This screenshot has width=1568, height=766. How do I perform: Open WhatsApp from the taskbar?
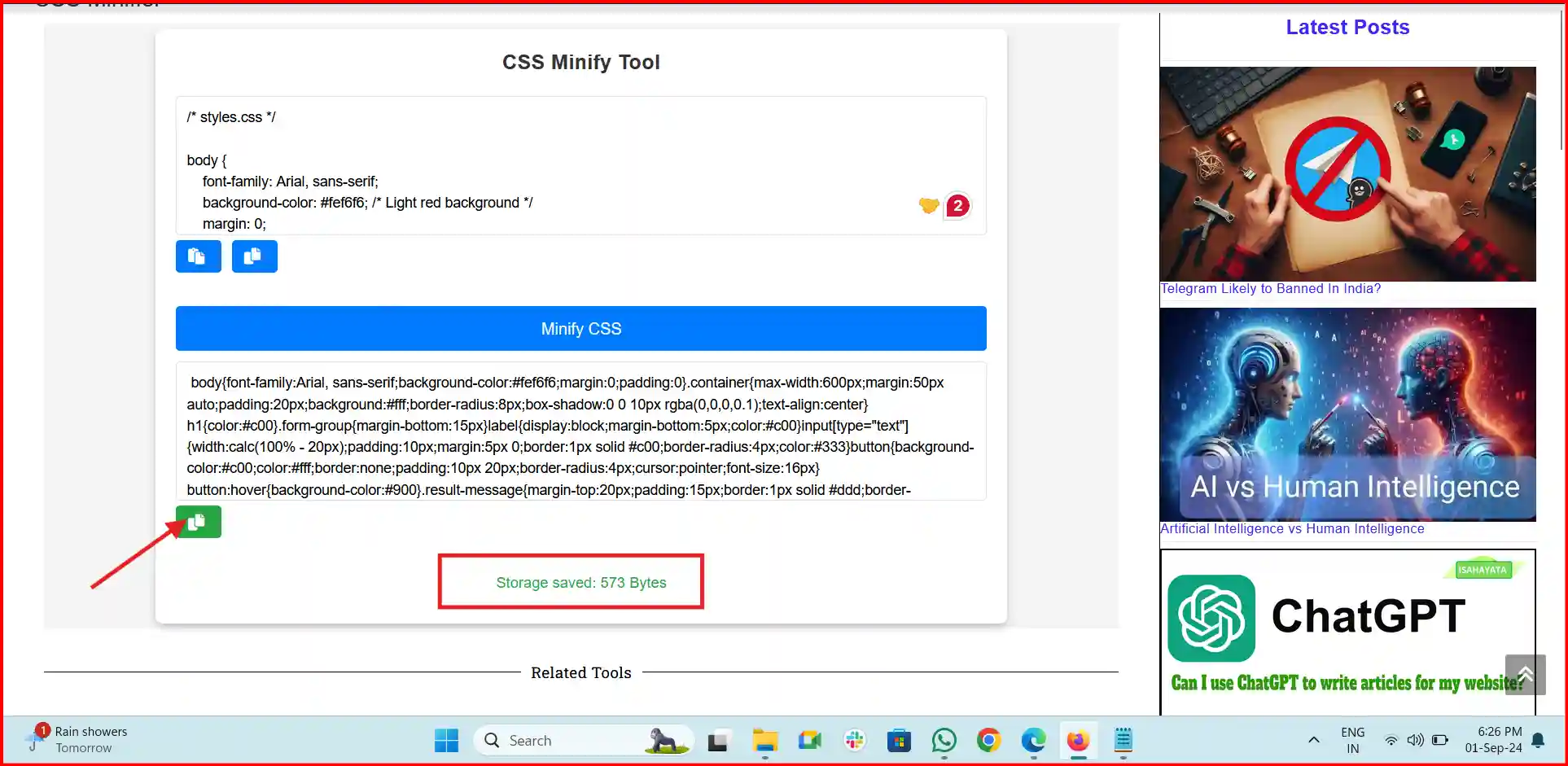[944, 740]
